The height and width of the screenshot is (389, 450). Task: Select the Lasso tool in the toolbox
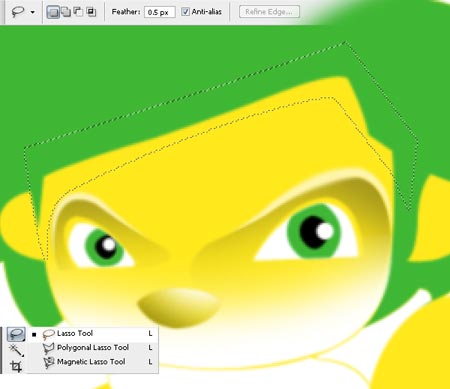[16, 334]
